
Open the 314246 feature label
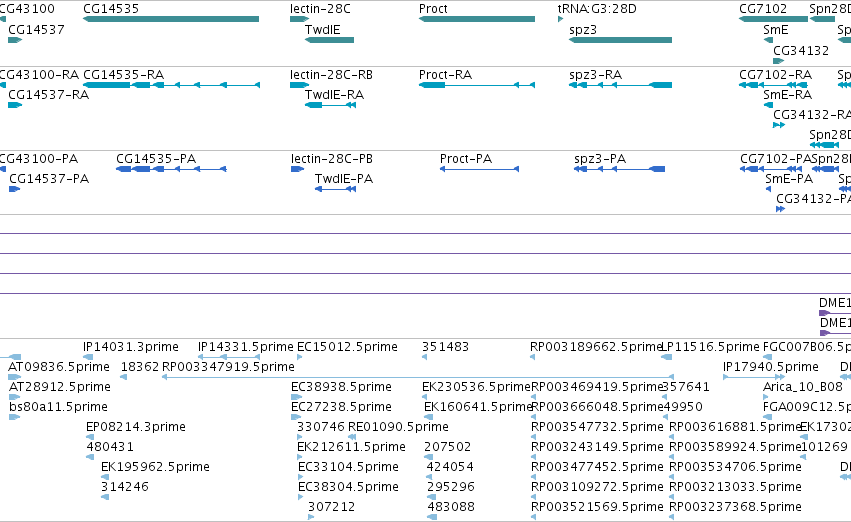(125, 487)
